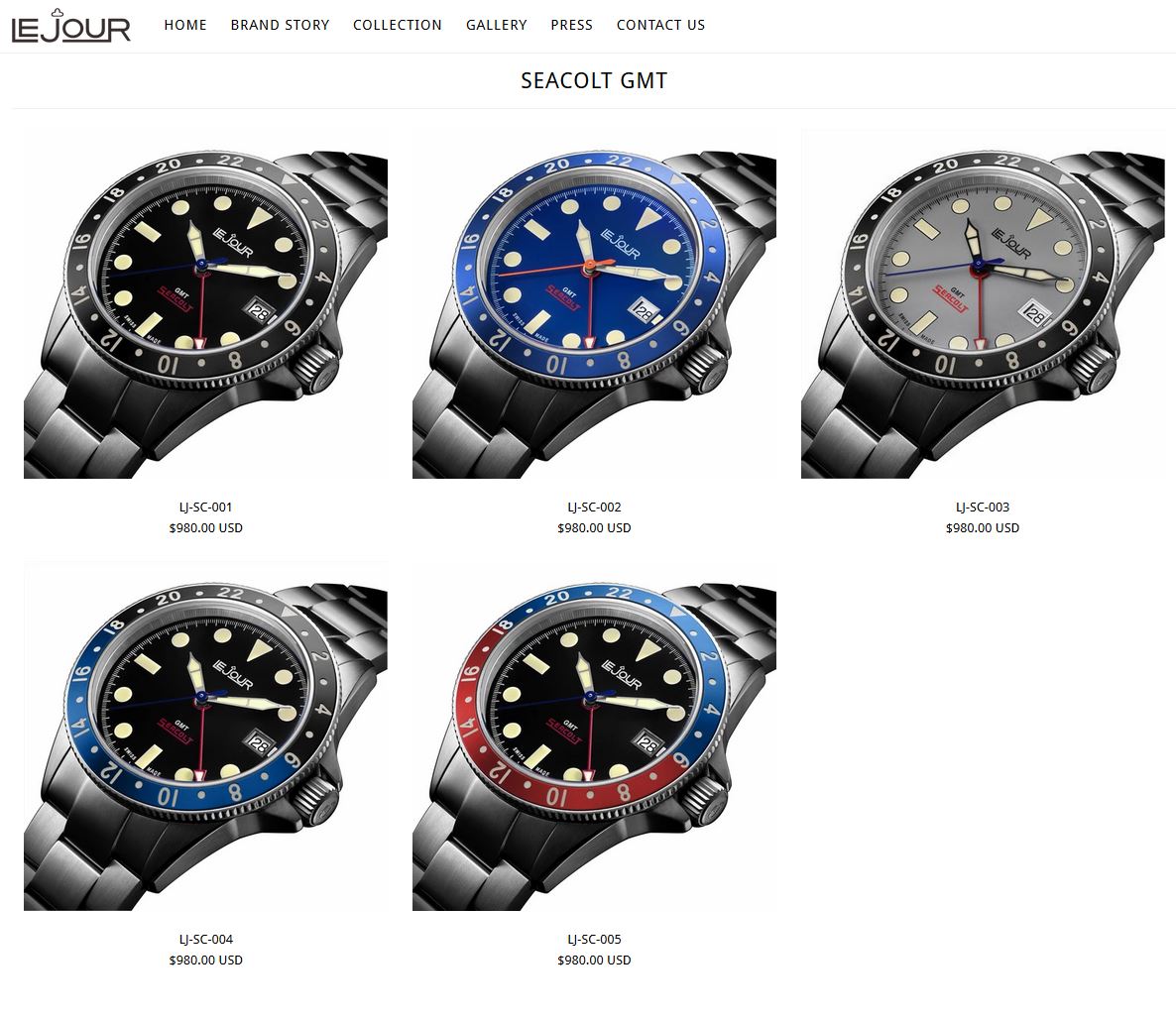Click the $980.00 USD price under LJ-SC-003
Screen dimensions: 1176x1019
983,528
